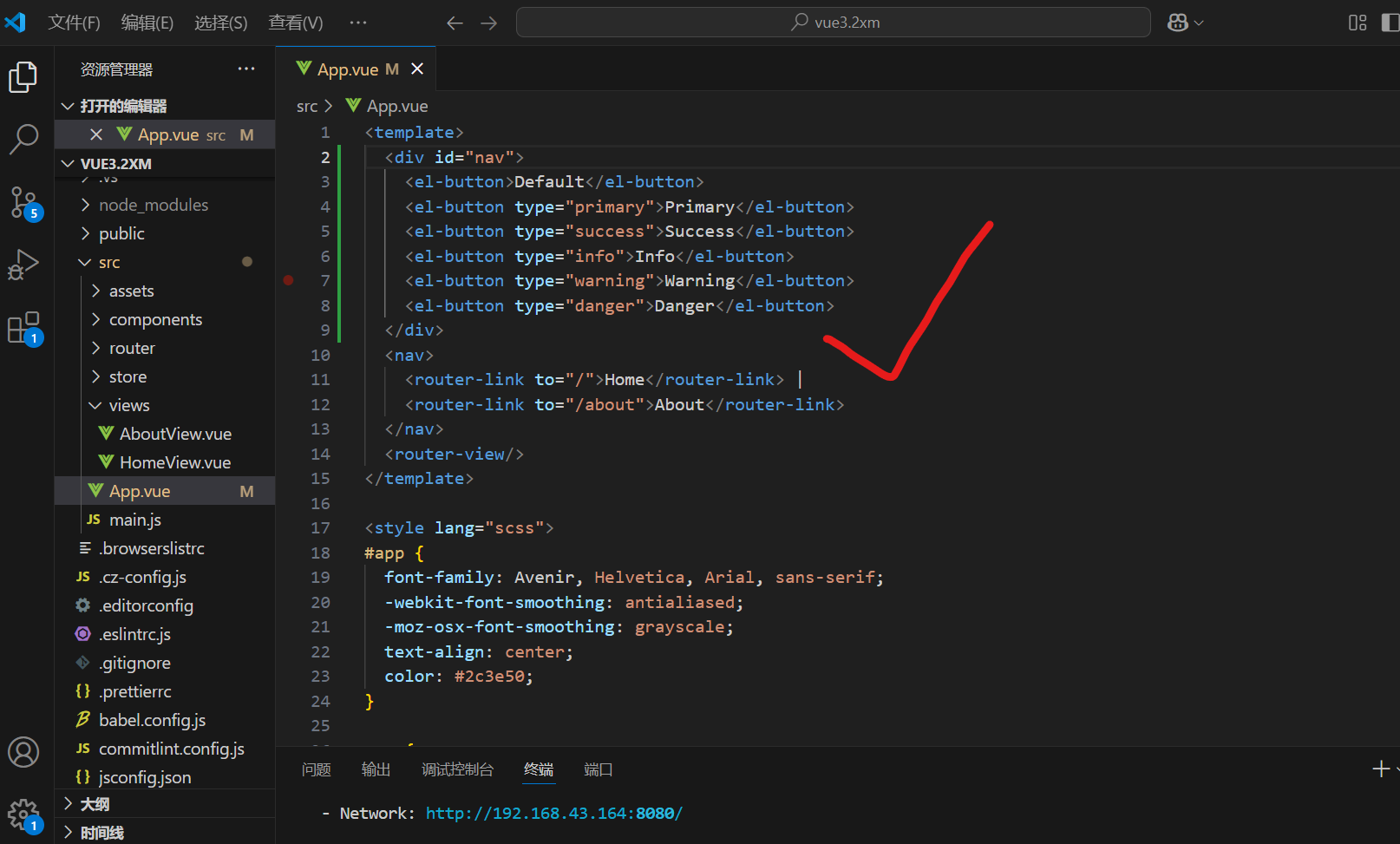Open the Explorer view in the activity bar
Screen dimensions: 1400x844
click(x=23, y=76)
